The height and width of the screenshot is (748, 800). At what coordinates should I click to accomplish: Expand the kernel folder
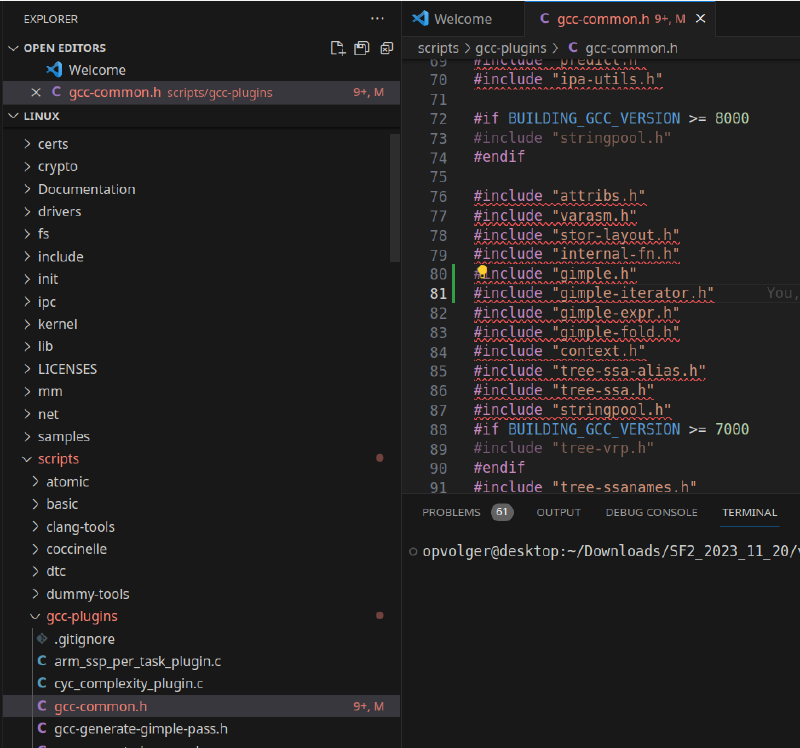click(x=57, y=324)
